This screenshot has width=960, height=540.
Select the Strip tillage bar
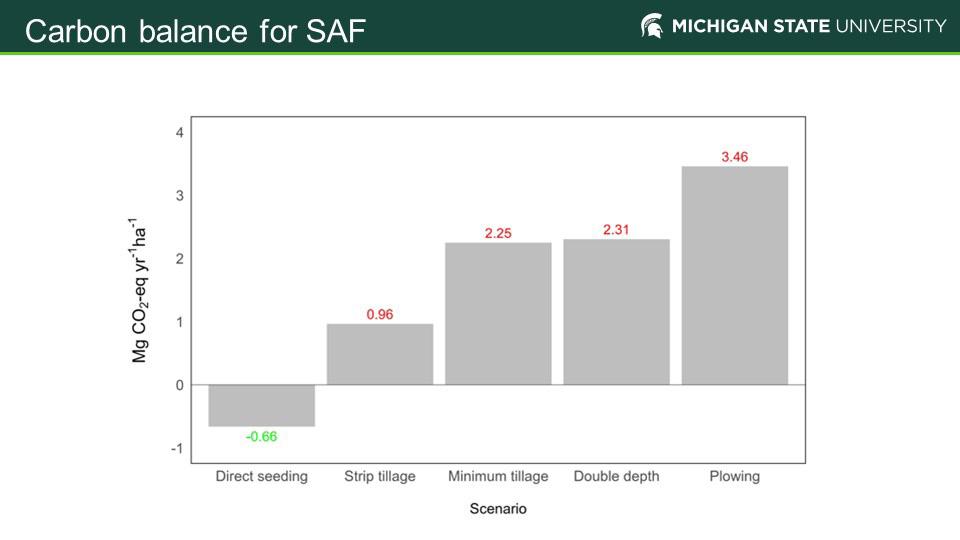click(x=380, y=354)
